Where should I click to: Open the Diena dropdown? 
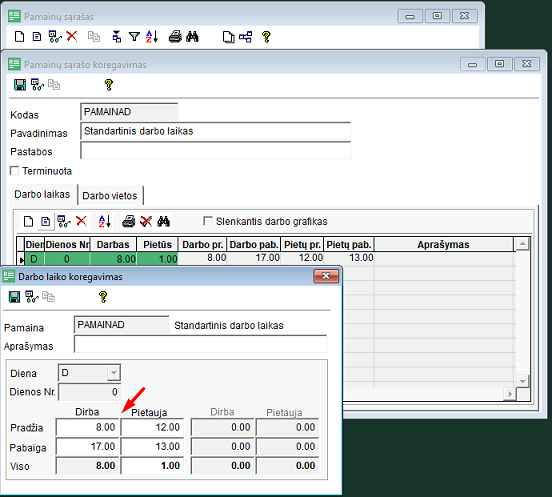pos(114,373)
